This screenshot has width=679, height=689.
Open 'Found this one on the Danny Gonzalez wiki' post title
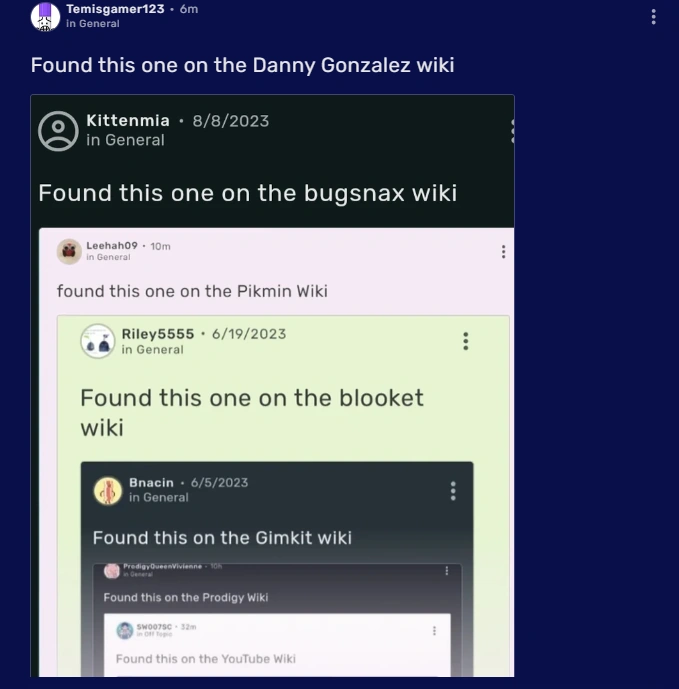[243, 65]
